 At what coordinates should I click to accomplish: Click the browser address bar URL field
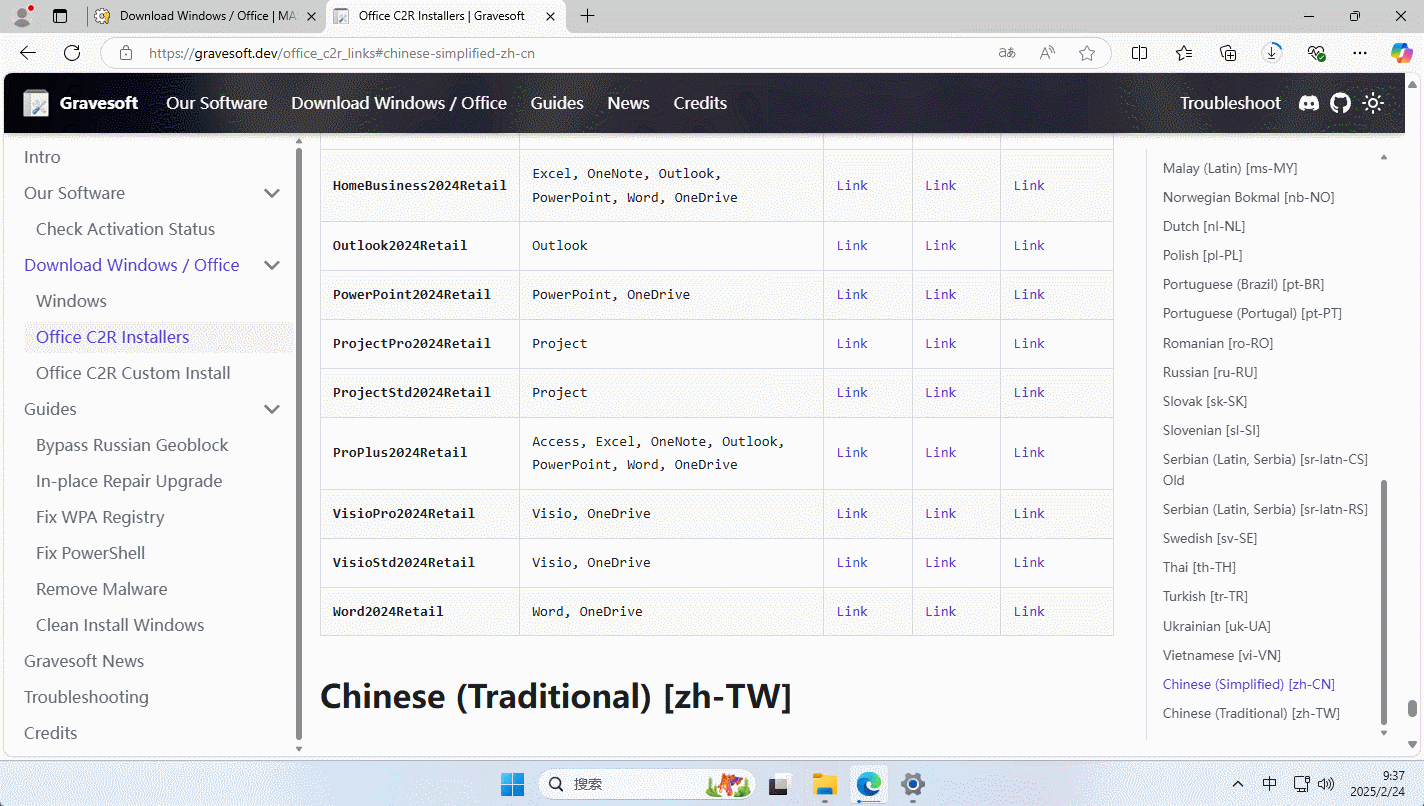tap(560, 53)
